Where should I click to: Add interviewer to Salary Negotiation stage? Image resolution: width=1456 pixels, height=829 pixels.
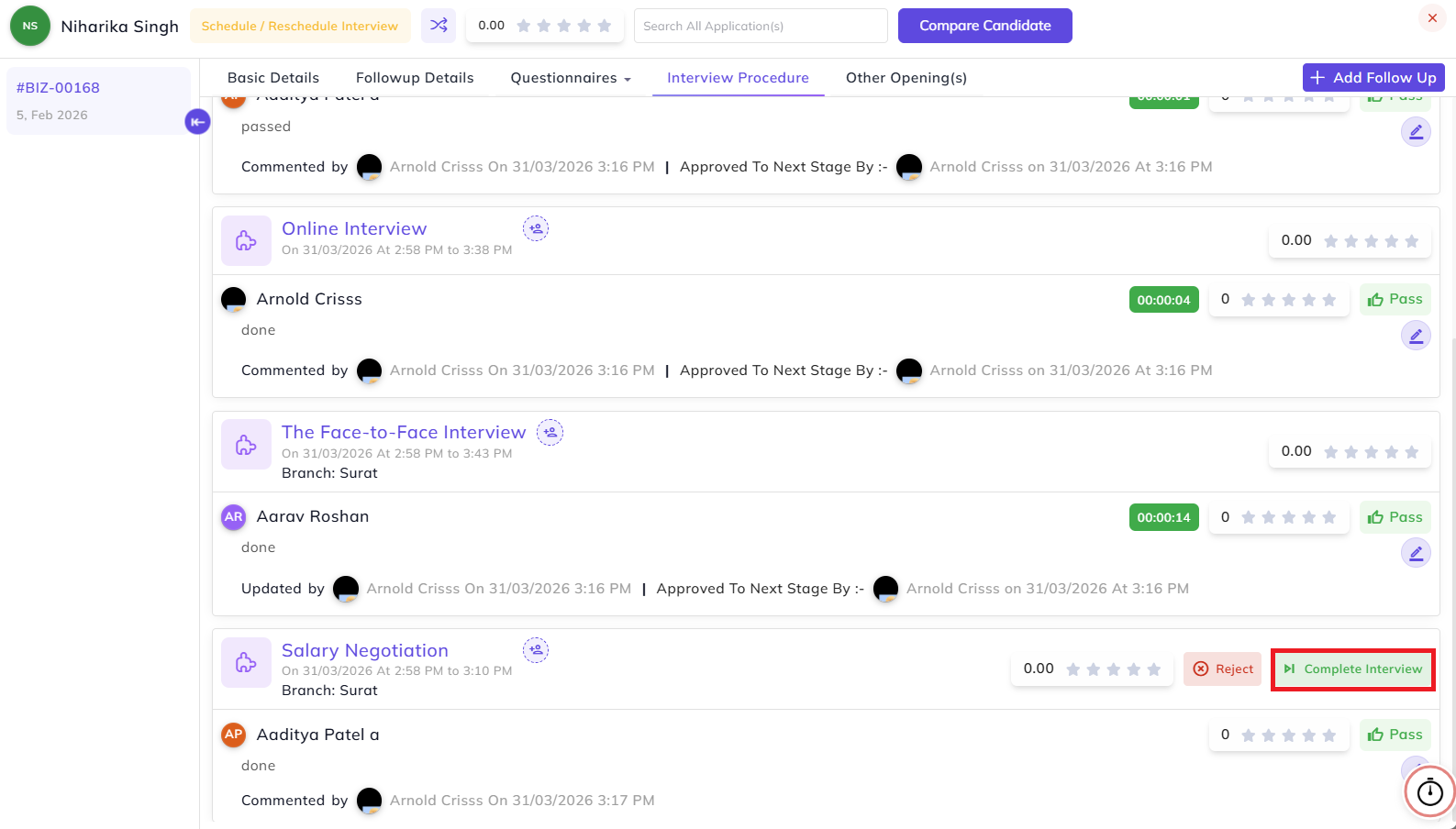click(x=536, y=650)
